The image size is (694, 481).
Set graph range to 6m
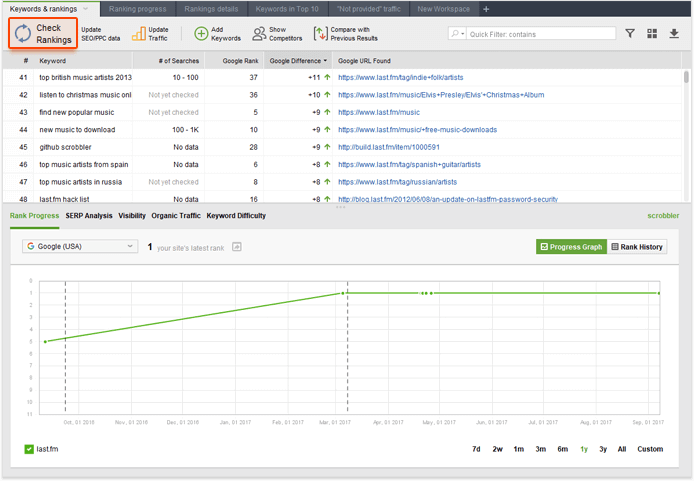point(563,449)
